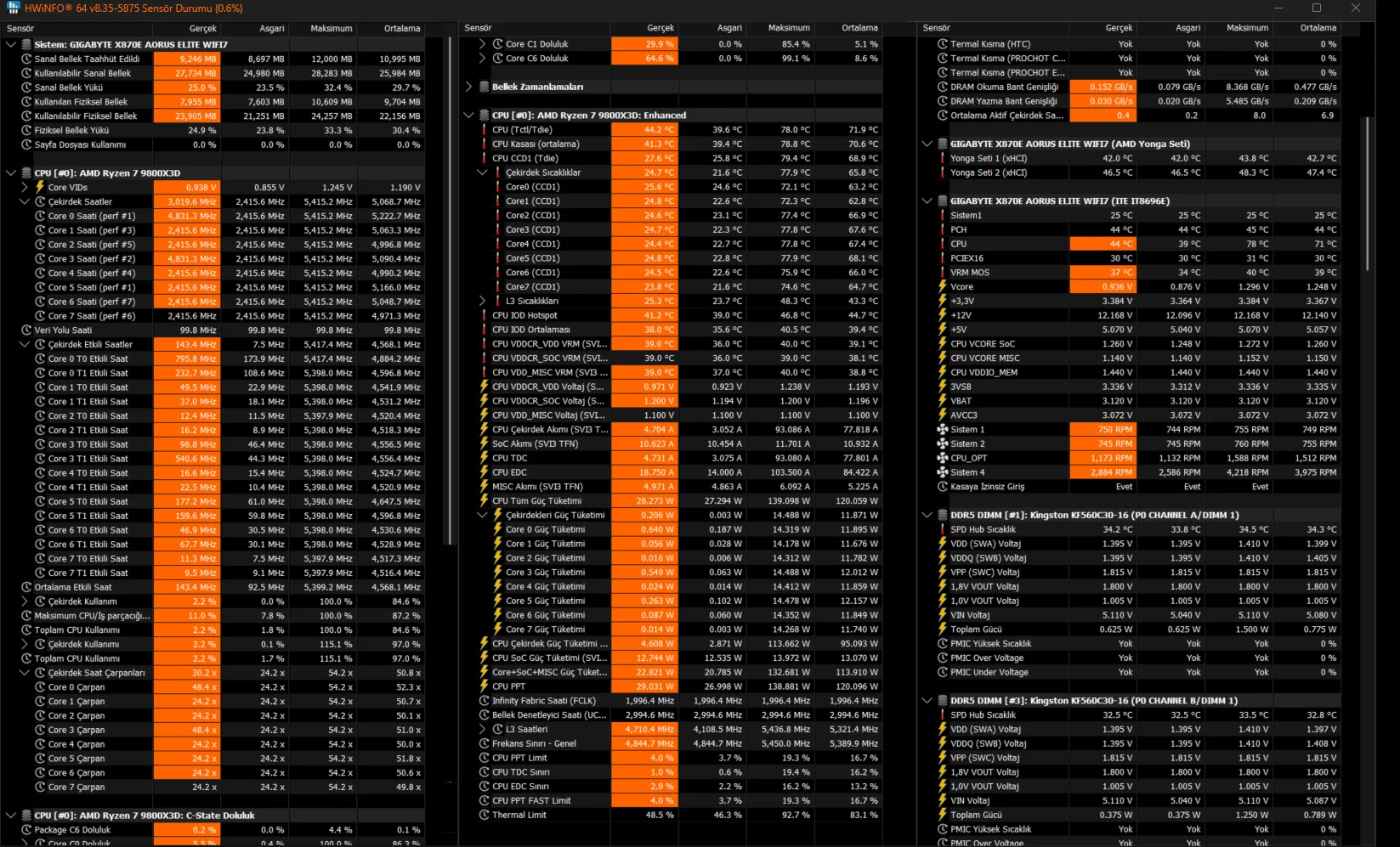Collapse the DDR5 DIMM [#3] Kingston group
The width and height of the screenshot is (1400, 847).
point(927,701)
